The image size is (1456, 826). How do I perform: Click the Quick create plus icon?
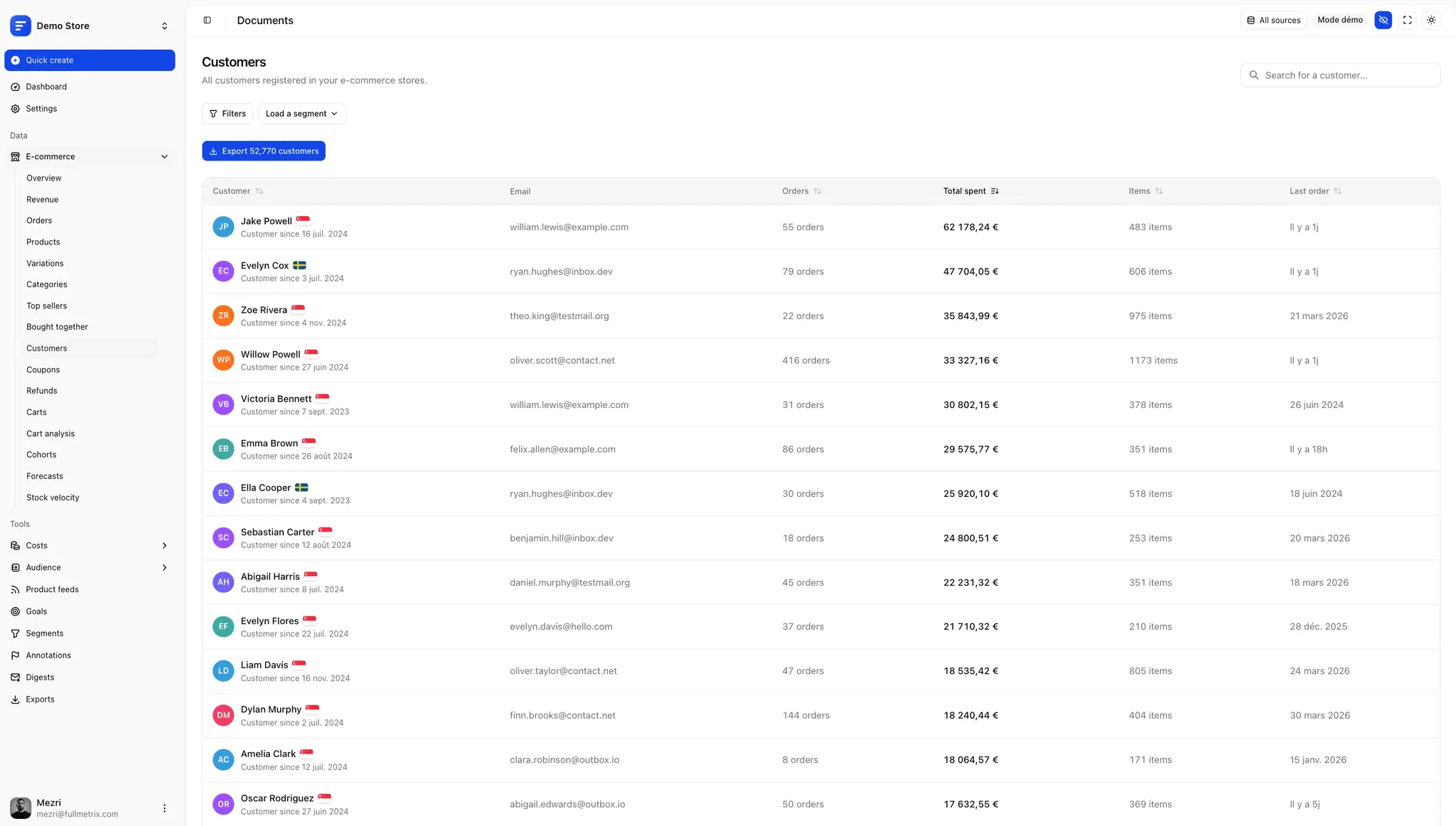pos(16,60)
